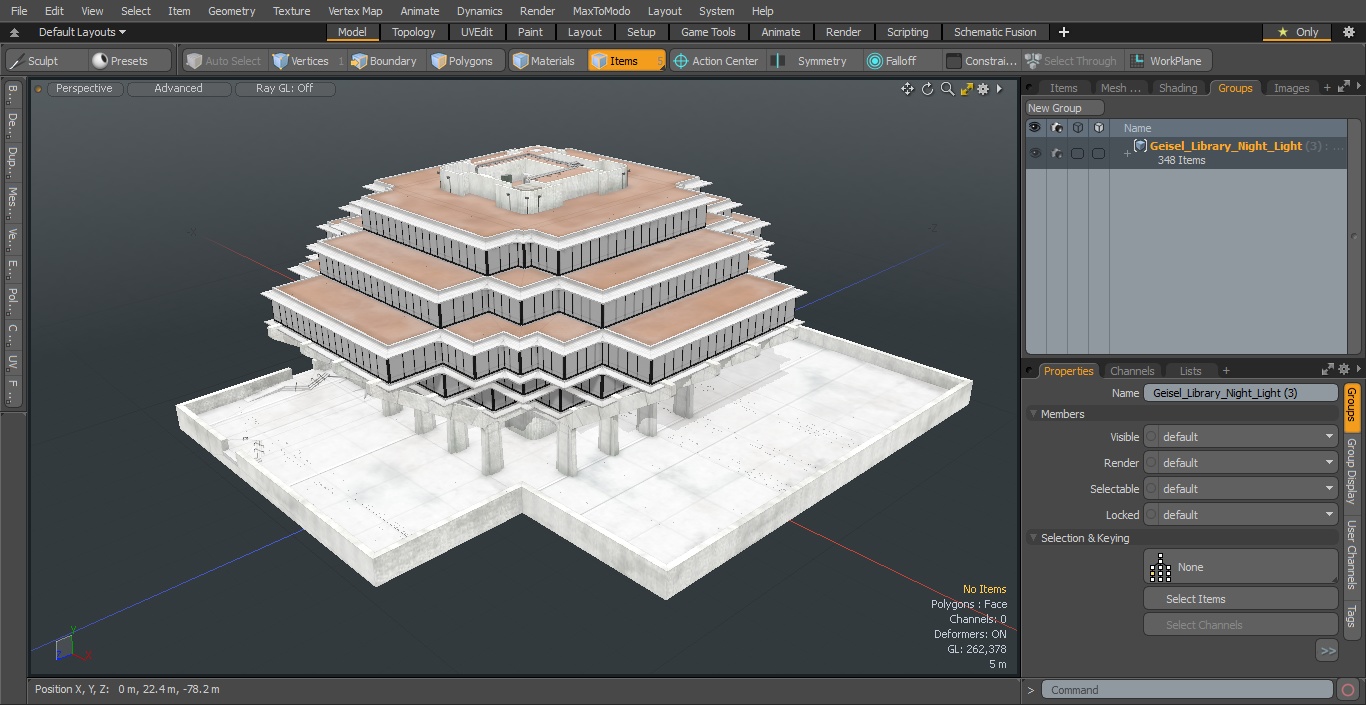Switch to Vertices selection mode
The width and height of the screenshot is (1366, 705).
[307, 61]
